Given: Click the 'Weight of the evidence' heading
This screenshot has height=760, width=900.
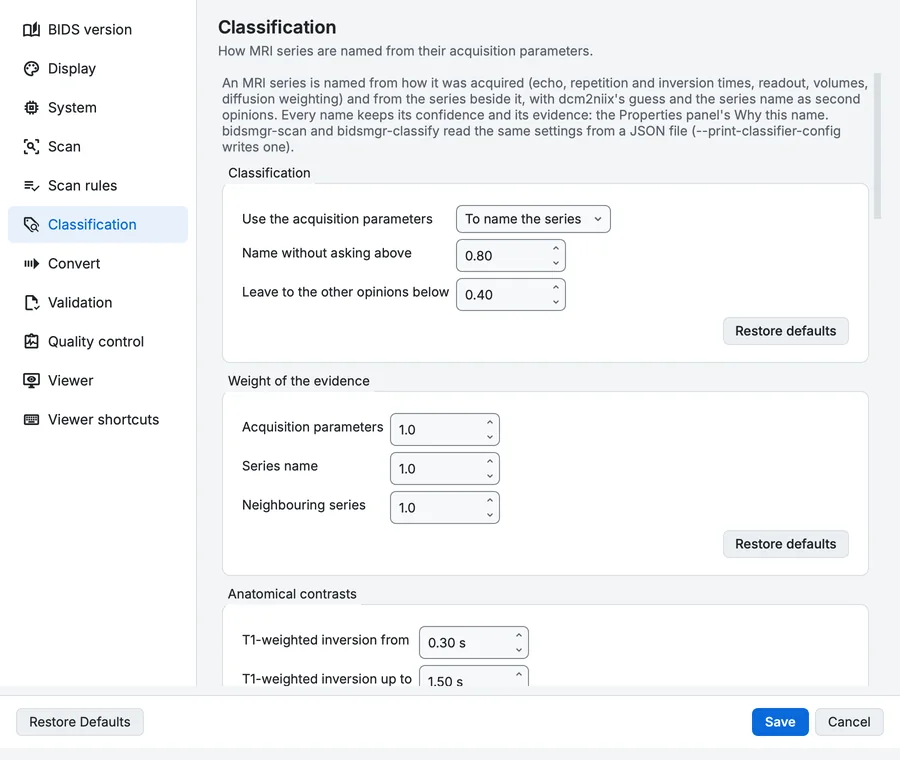Looking at the screenshot, I should [298, 381].
